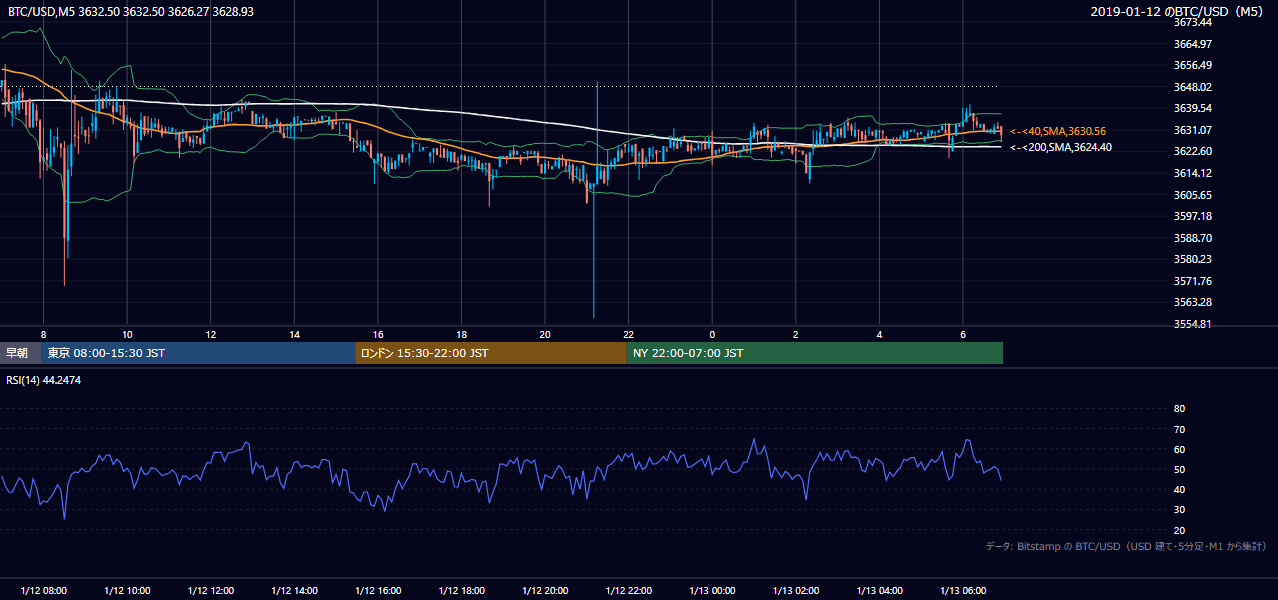The height and width of the screenshot is (600, 1278).
Task: Click the BTC/USD,M5 OHLC header text
Action: (x=130, y=11)
